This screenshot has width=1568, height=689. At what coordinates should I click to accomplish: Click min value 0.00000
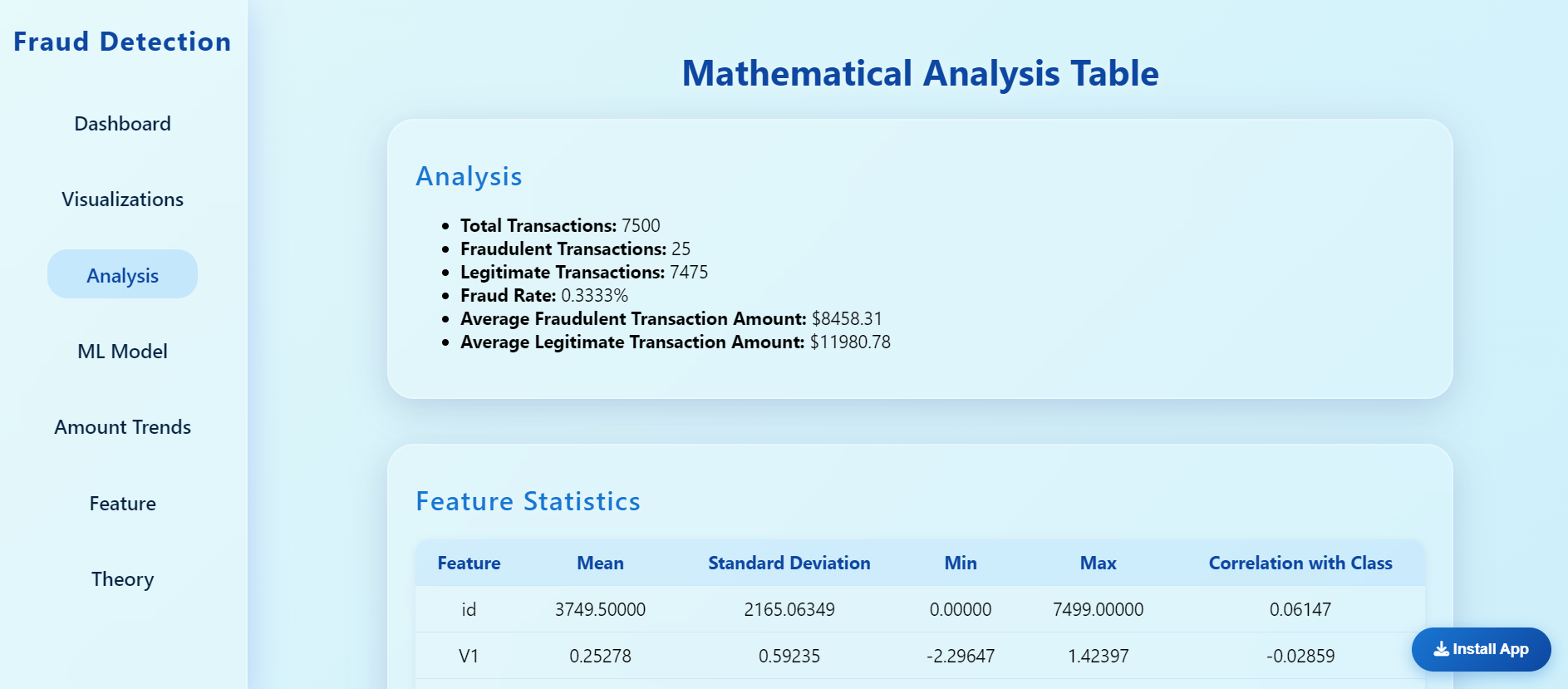point(961,609)
